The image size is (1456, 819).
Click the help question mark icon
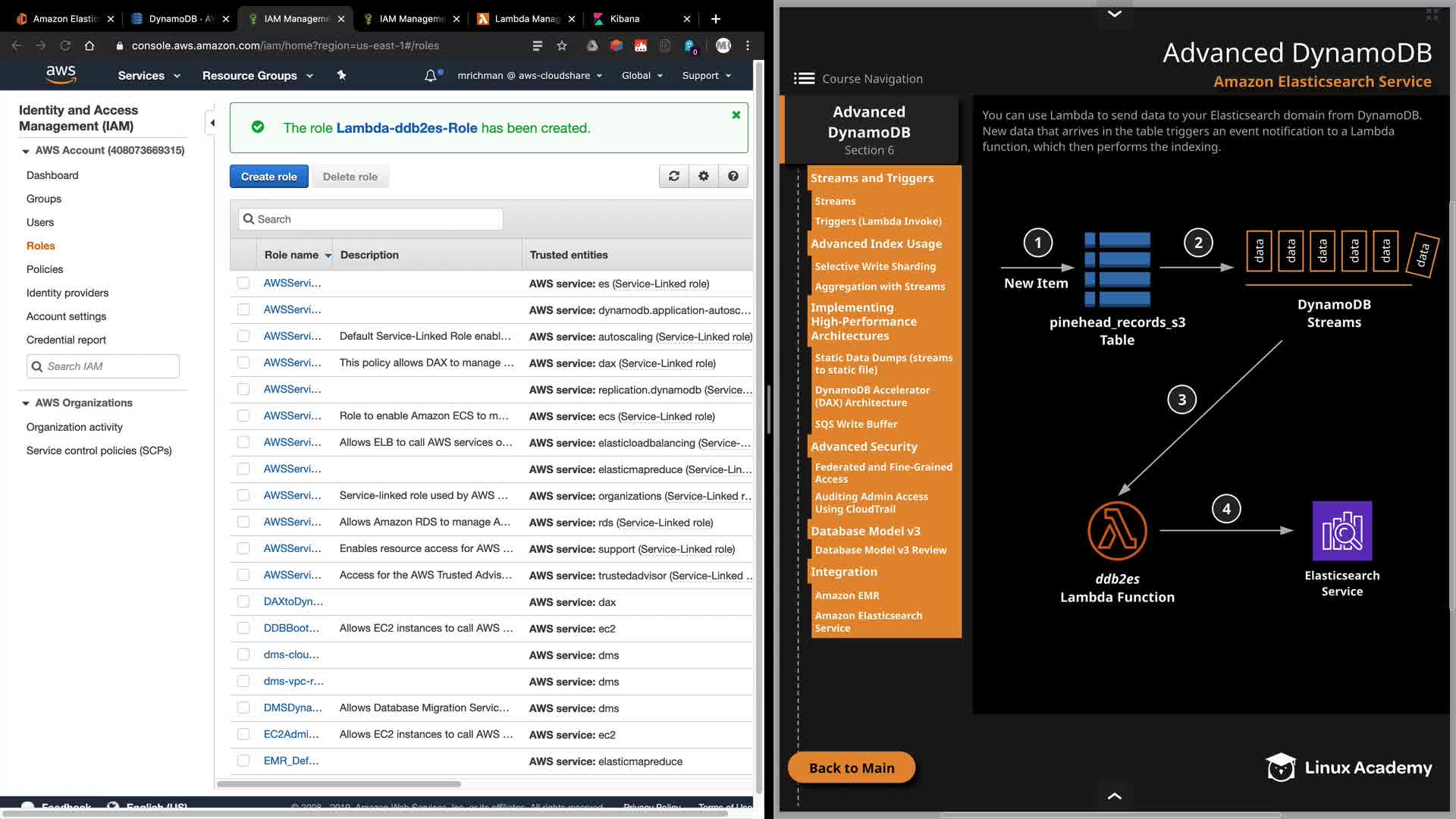[733, 176]
